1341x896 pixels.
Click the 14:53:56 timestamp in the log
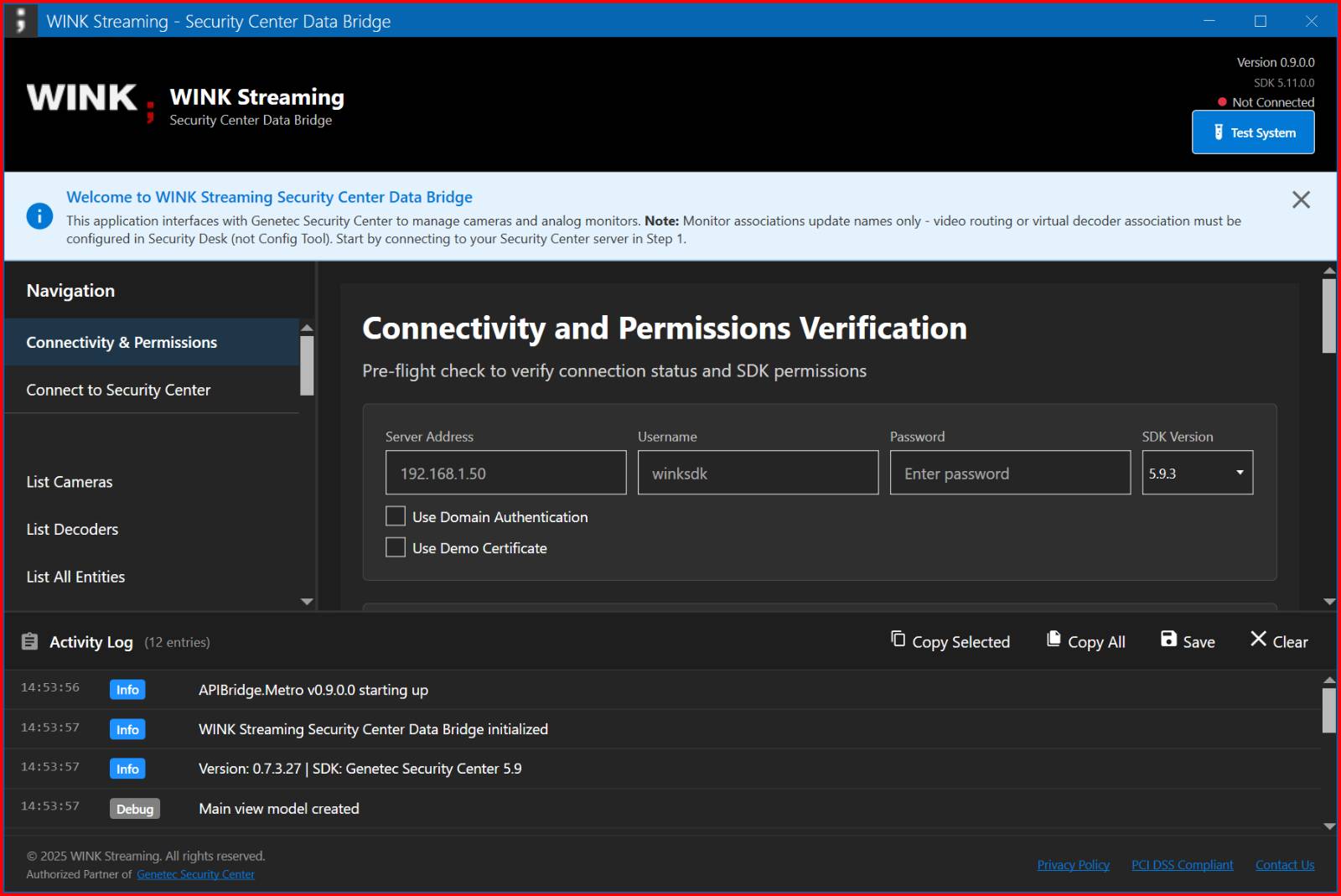point(50,687)
